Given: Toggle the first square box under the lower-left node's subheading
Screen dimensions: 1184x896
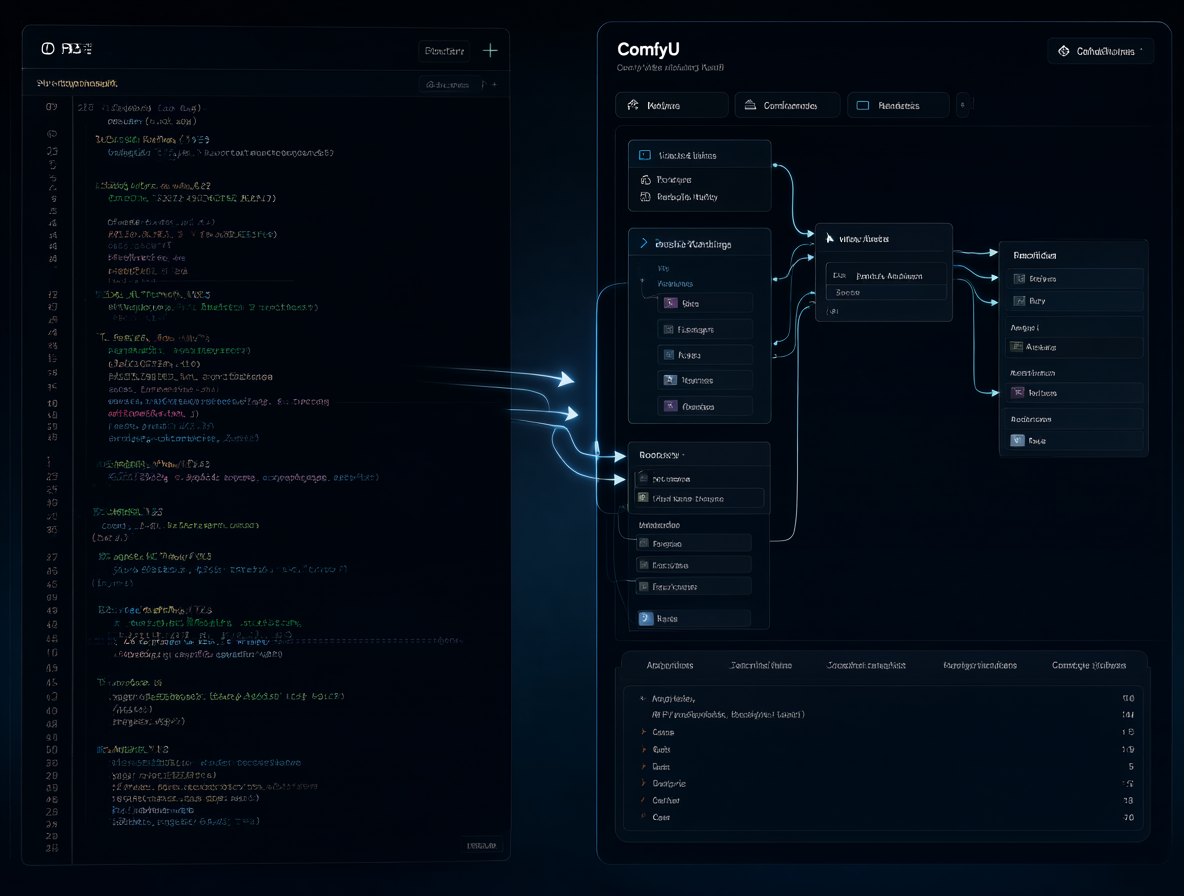Looking at the screenshot, I should coord(644,543).
